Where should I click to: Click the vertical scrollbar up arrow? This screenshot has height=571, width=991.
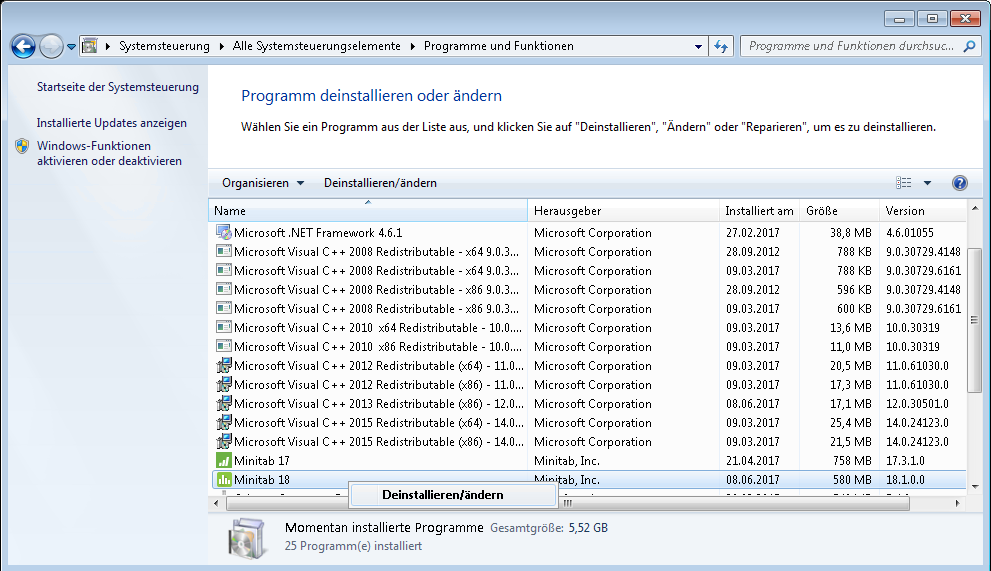pos(975,208)
